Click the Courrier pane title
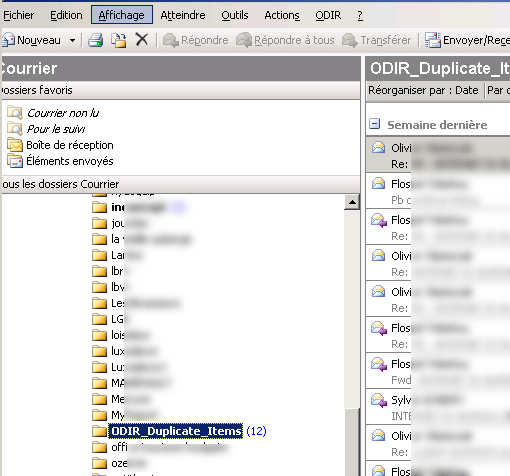510x476 pixels. [29, 68]
